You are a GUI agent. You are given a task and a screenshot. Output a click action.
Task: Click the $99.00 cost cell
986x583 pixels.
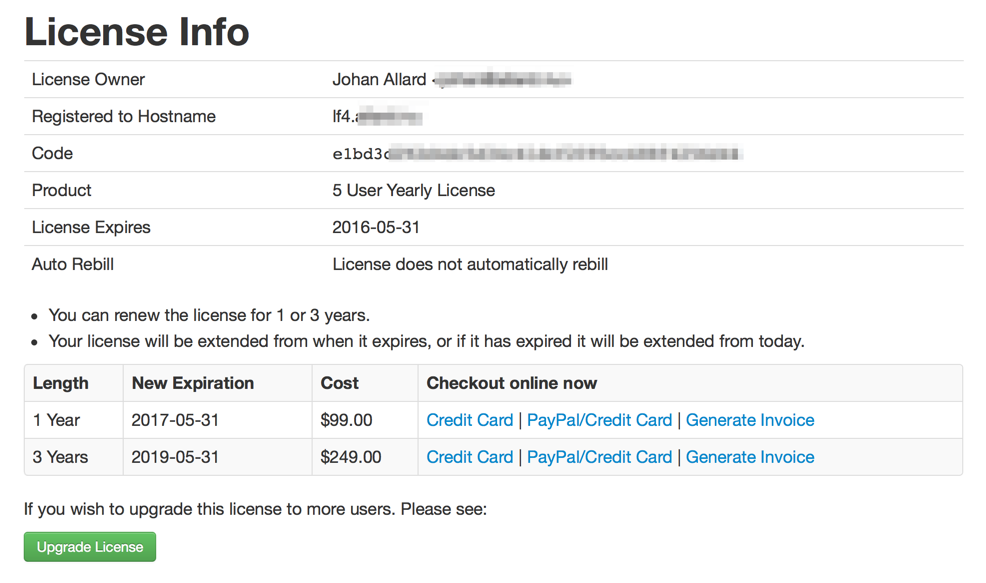pos(346,420)
